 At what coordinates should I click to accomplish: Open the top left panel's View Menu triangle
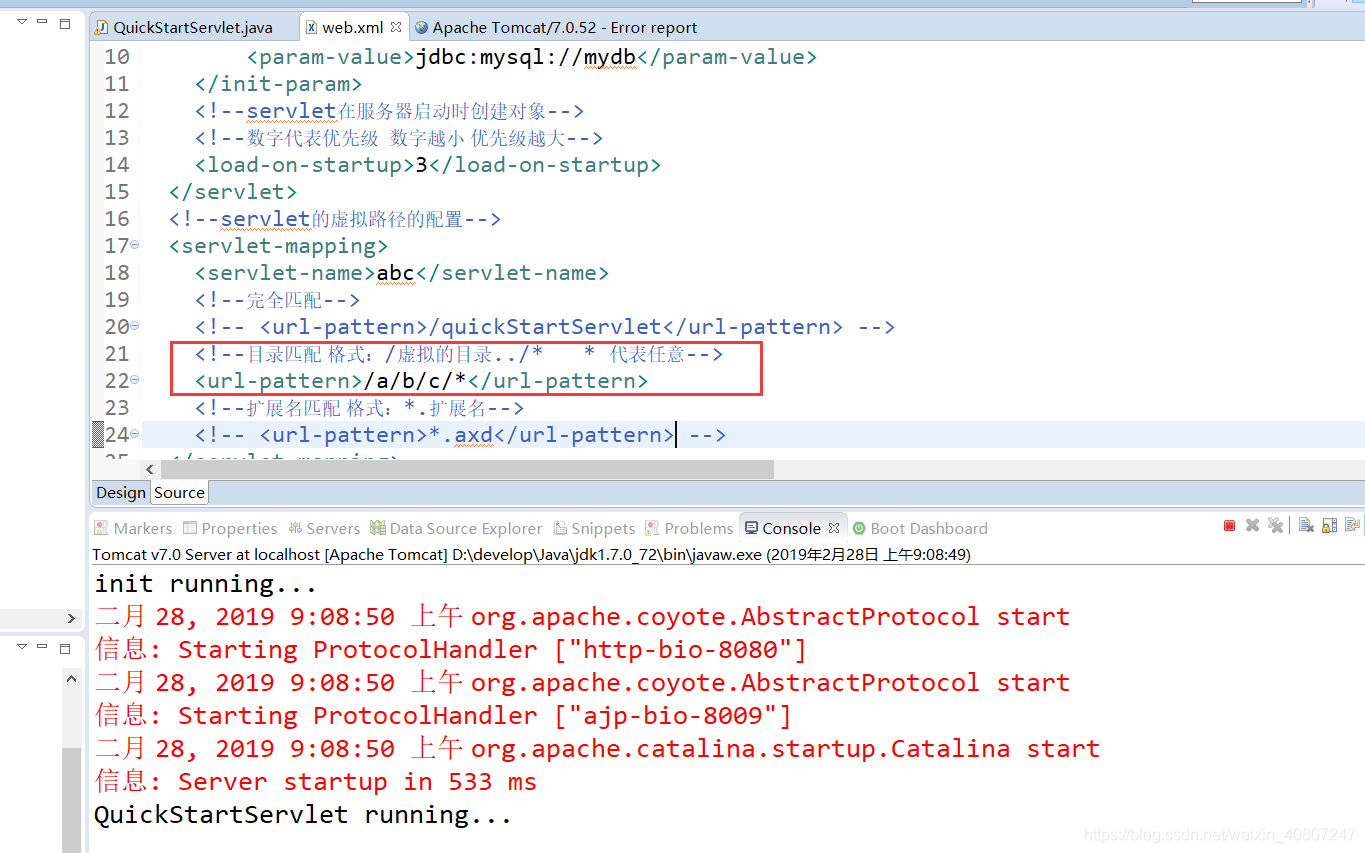pos(21,21)
